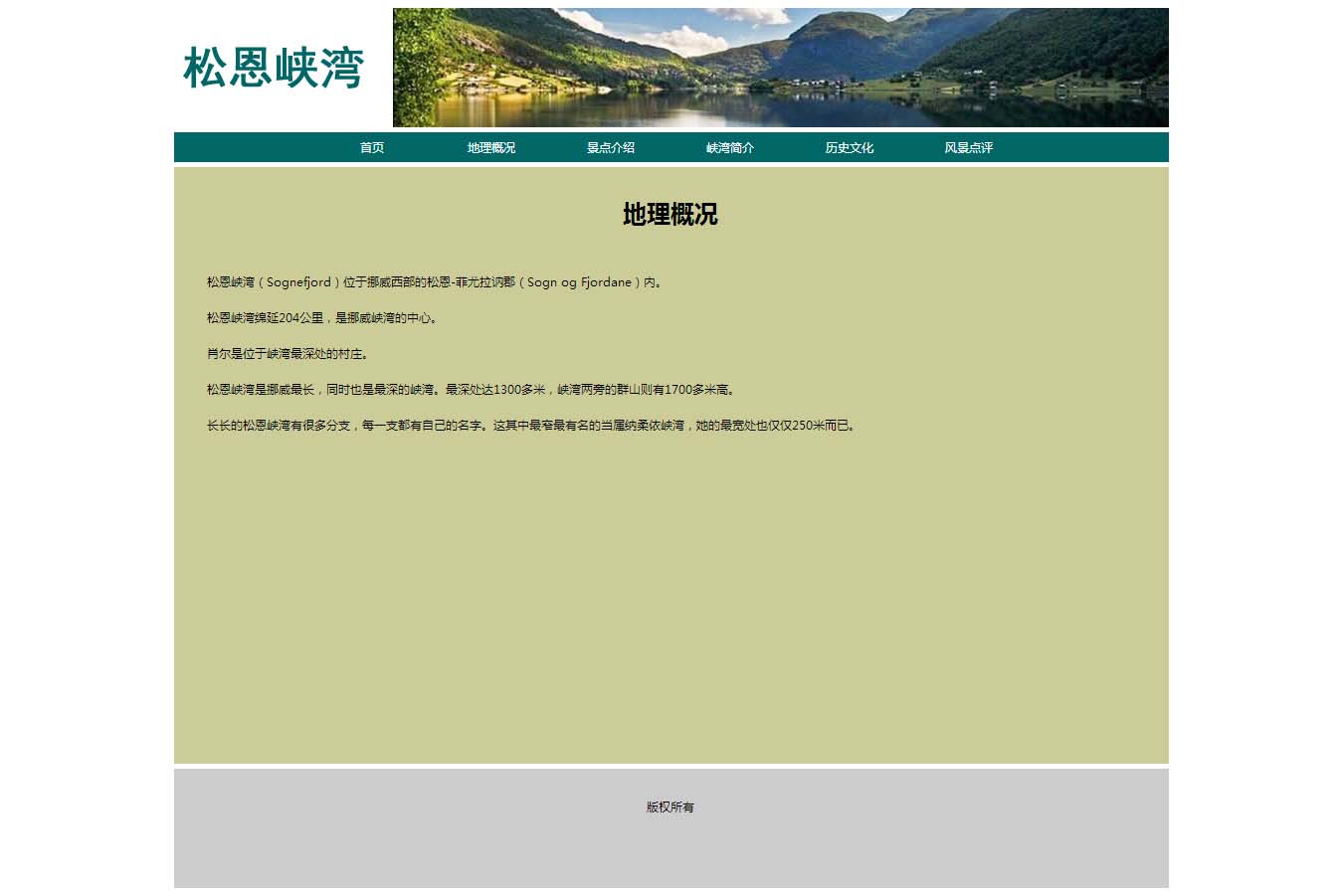
Task: Click the 版权所有 footer text
Action: coord(671,807)
